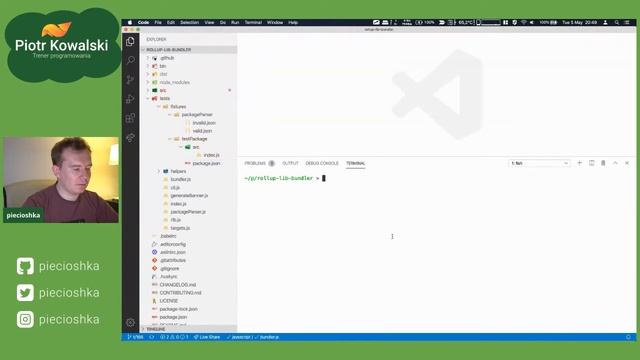Open the terminal selector dropdown
The image size is (640, 360).
coord(539,163)
